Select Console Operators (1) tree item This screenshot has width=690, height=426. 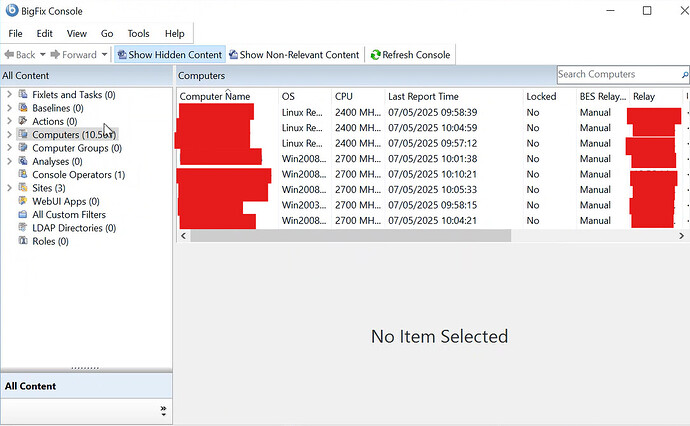point(78,175)
